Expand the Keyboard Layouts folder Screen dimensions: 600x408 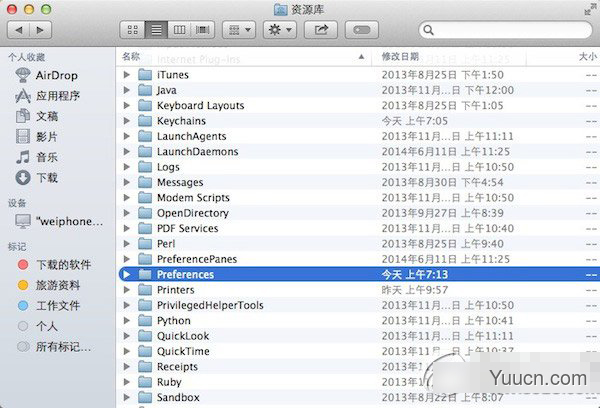(127, 105)
